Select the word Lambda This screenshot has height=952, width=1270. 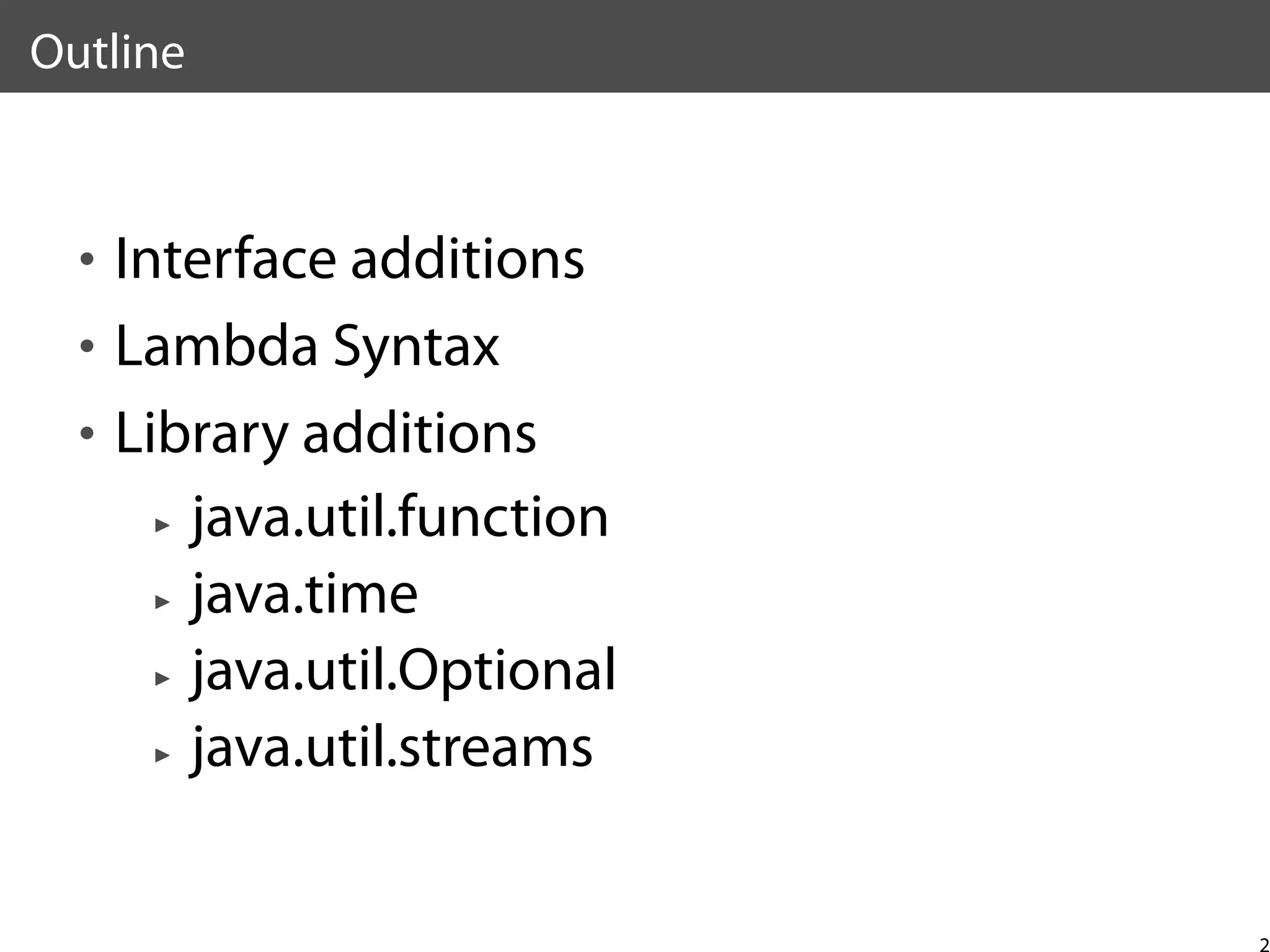tap(216, 346)
